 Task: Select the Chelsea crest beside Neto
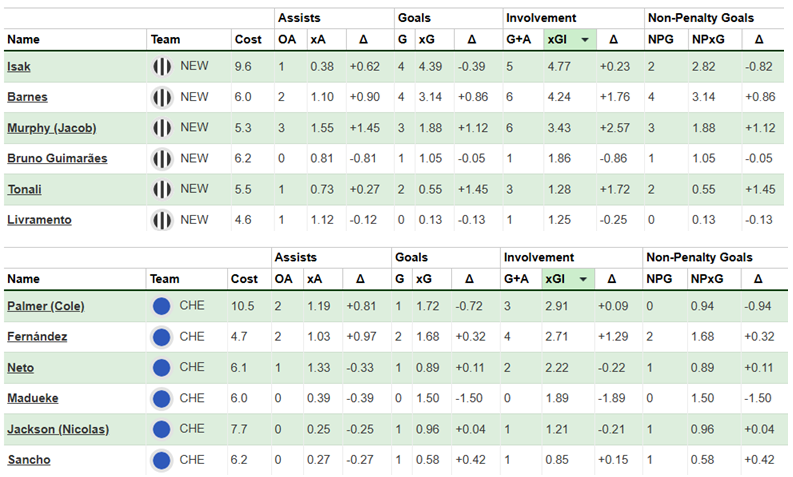(162, 367)
